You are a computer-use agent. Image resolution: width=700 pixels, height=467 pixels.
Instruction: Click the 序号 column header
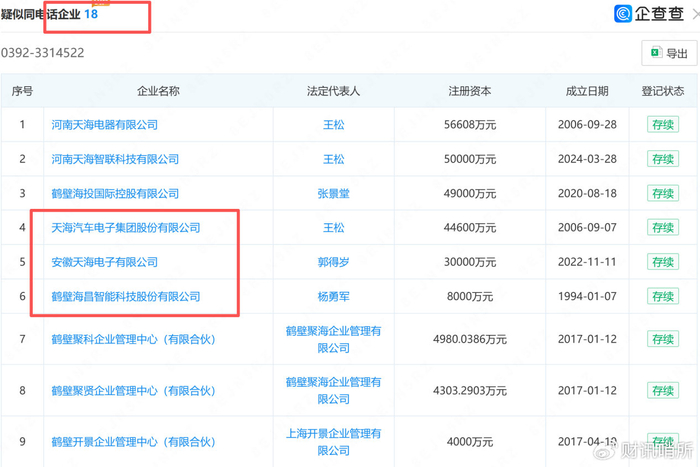pyautogui.click(x=22, y=91)
